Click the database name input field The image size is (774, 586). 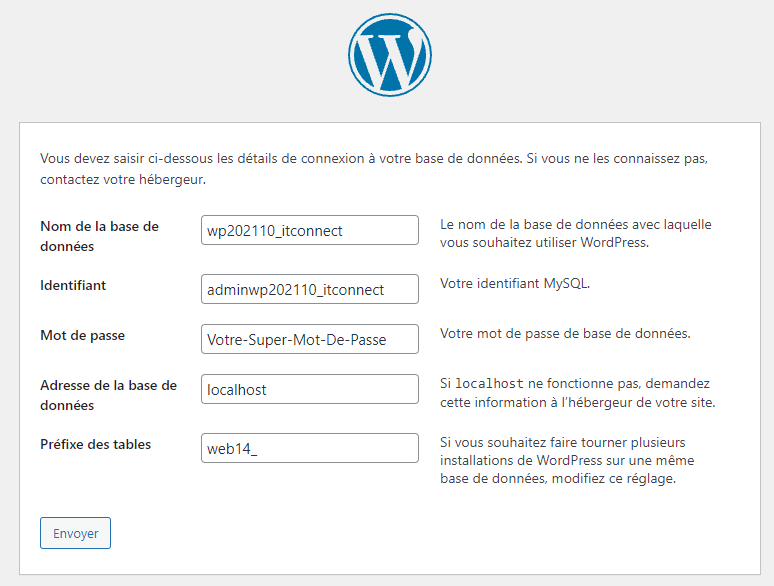[309, 230]
